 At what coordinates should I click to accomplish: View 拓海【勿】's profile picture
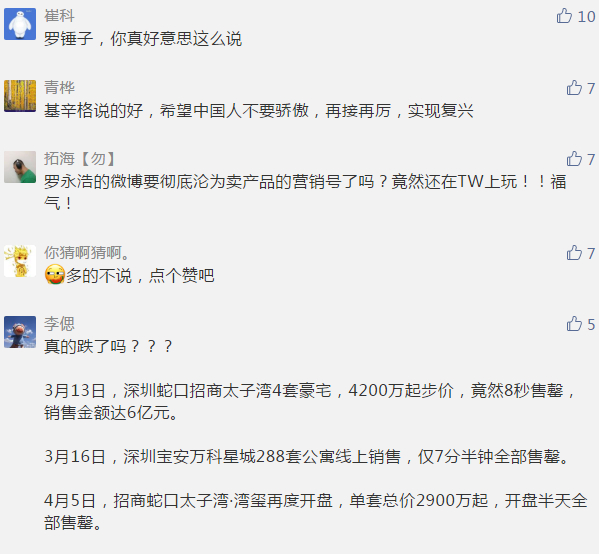pyautogui.click(x=20, y=167)
